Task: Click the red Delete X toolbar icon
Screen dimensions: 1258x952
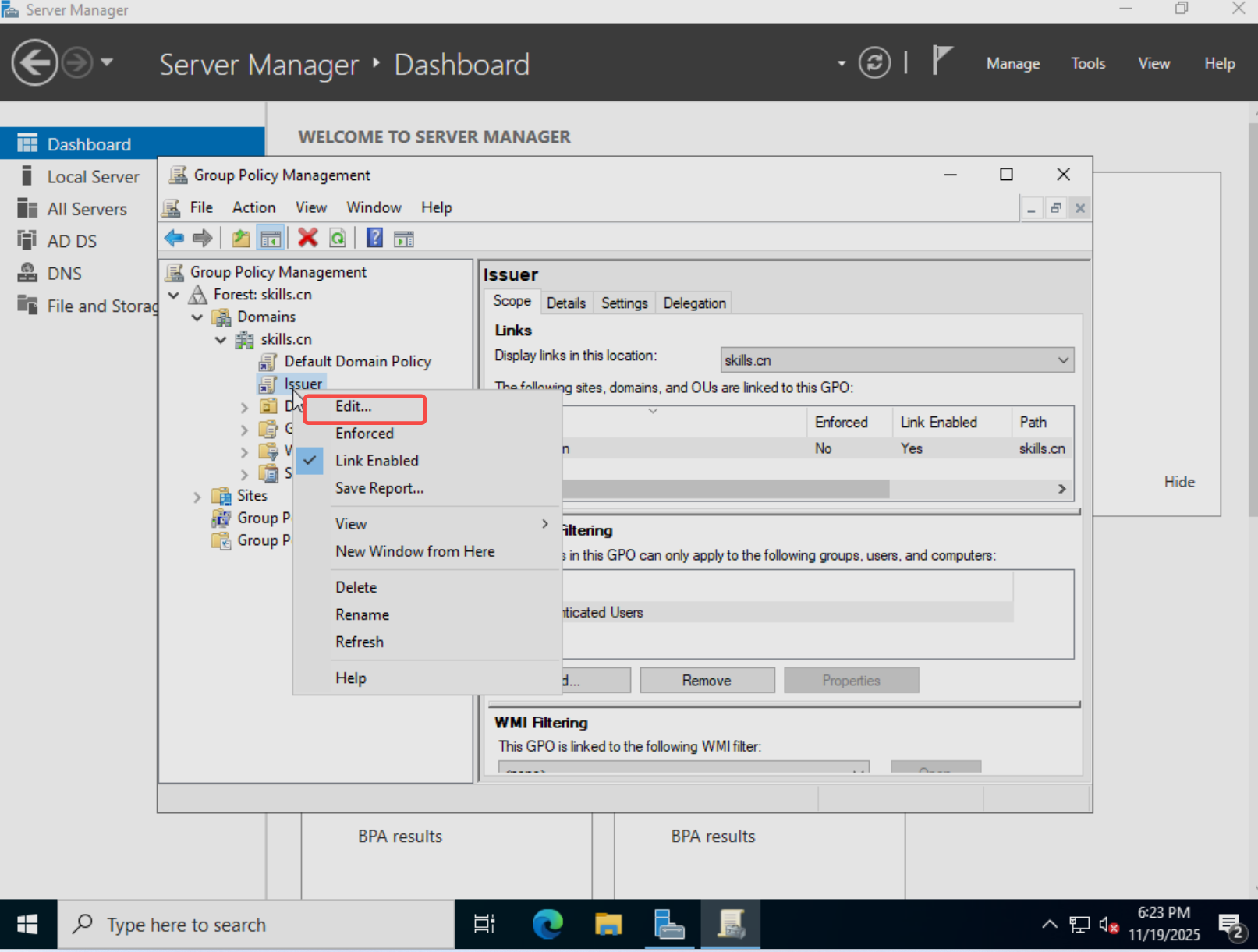Action: click(308, 238)
